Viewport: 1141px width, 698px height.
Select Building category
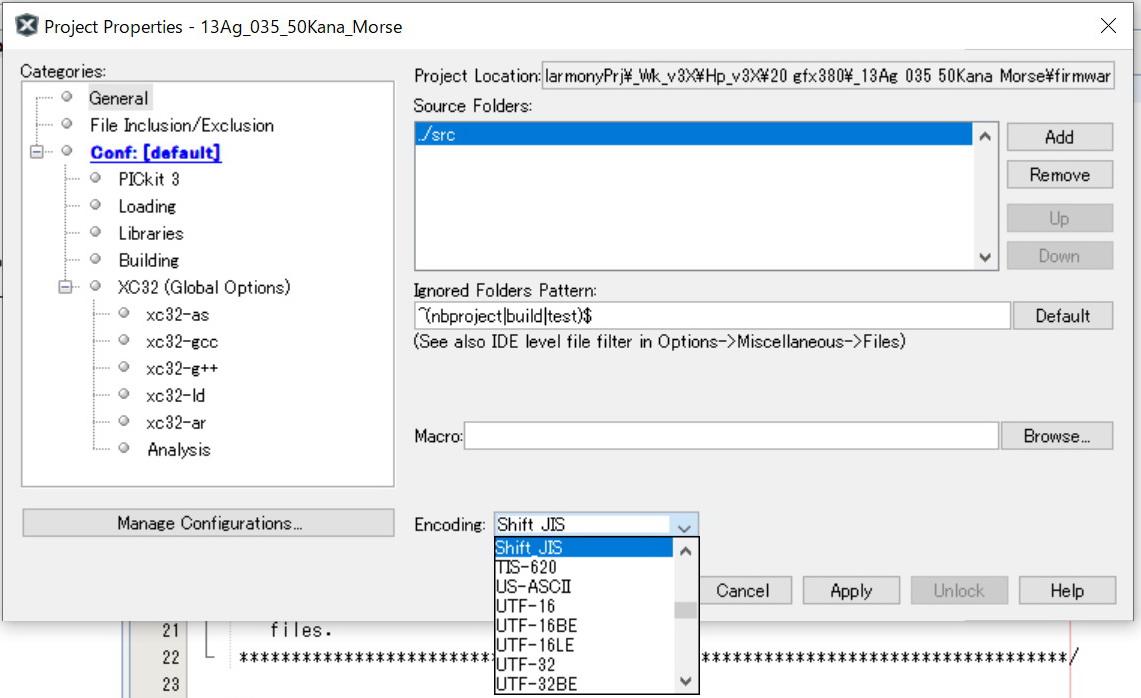coord(148,260)
